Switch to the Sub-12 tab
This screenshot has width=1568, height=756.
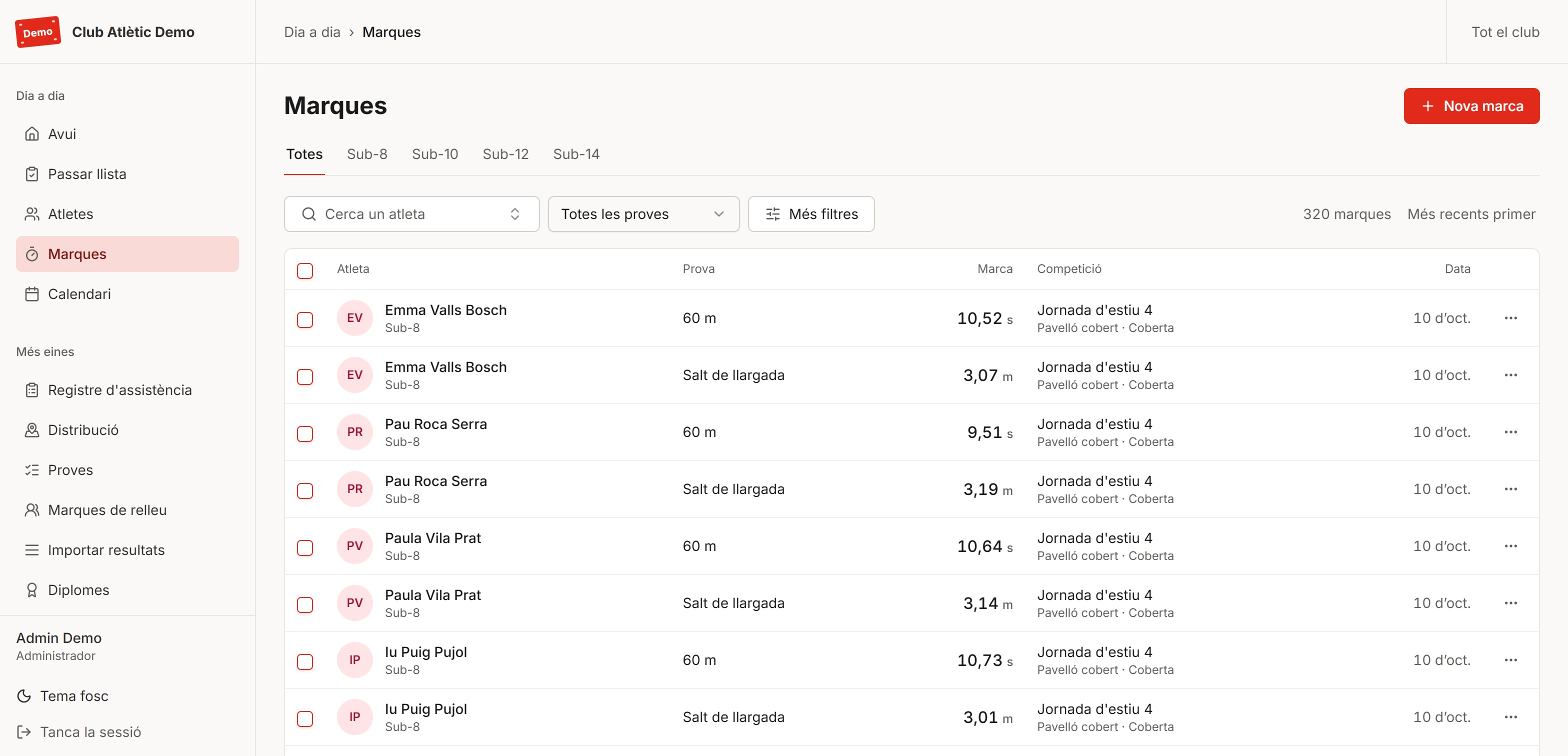(x=505, y=154)
